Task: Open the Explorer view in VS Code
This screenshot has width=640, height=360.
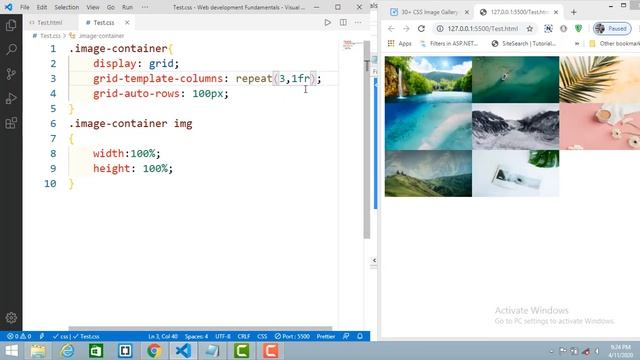Action: (x=11, y=25)
